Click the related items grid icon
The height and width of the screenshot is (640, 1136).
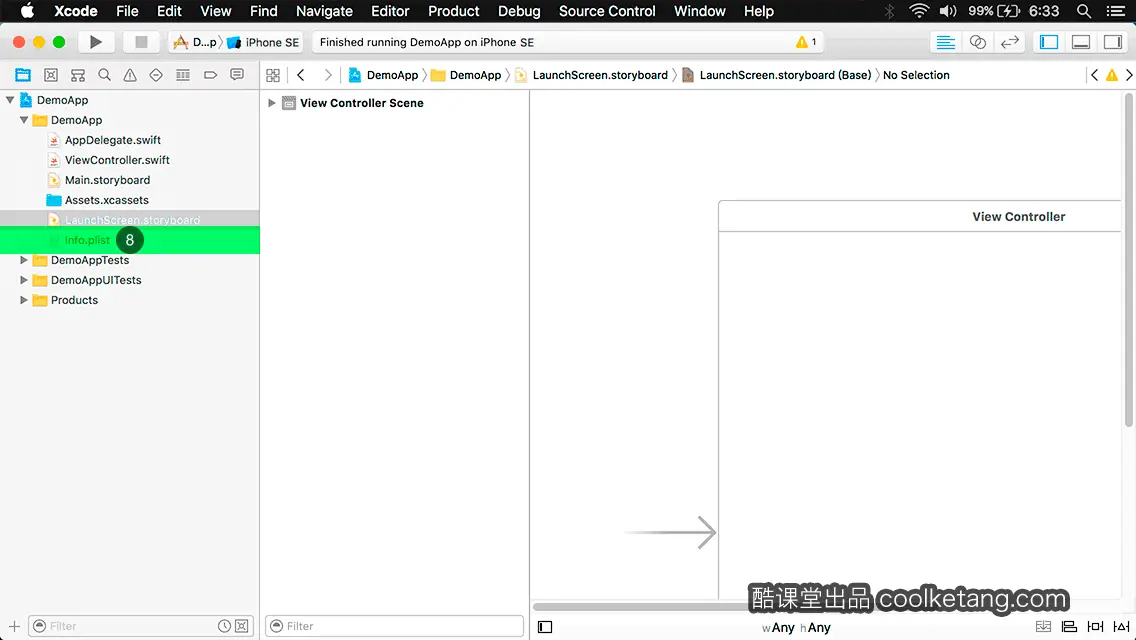click(273, 75)
